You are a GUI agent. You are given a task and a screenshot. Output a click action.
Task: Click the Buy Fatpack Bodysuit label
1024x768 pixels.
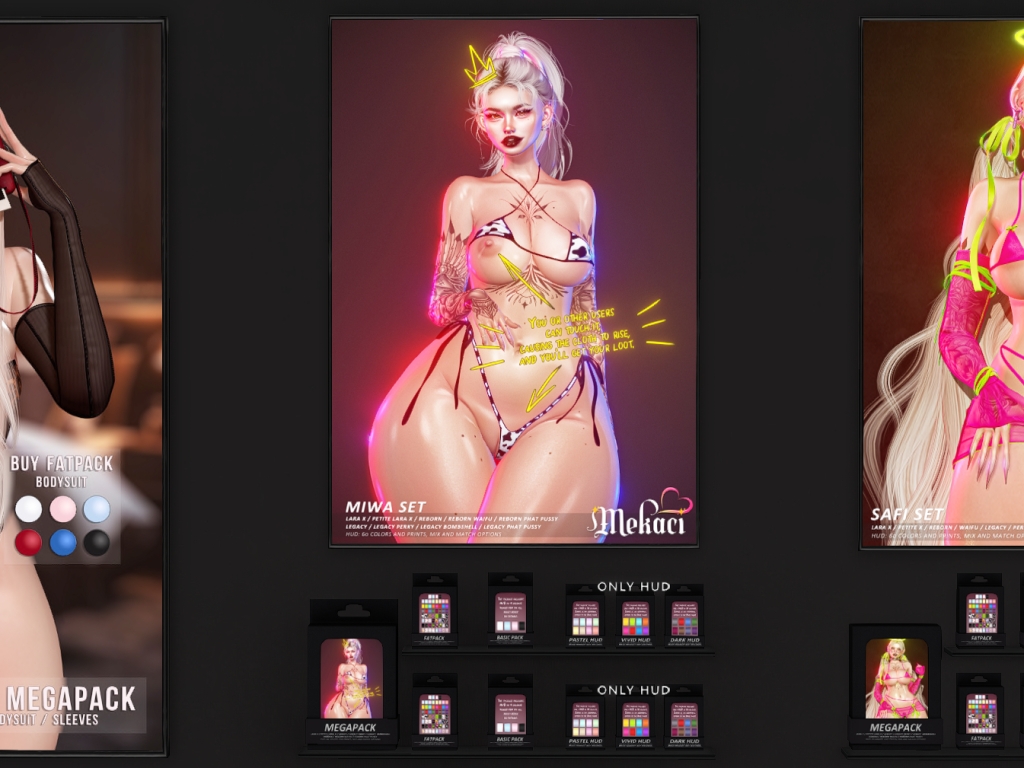coord(62,472)
